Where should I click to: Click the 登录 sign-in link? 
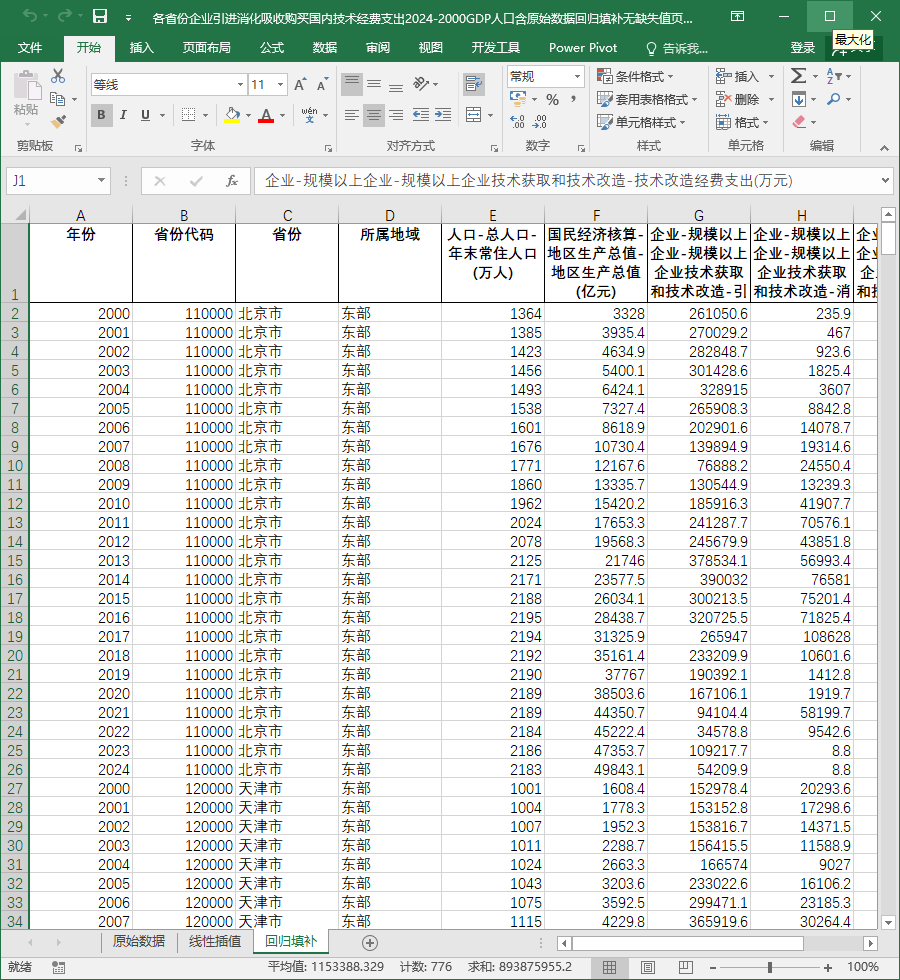click(x=802, y=48)
